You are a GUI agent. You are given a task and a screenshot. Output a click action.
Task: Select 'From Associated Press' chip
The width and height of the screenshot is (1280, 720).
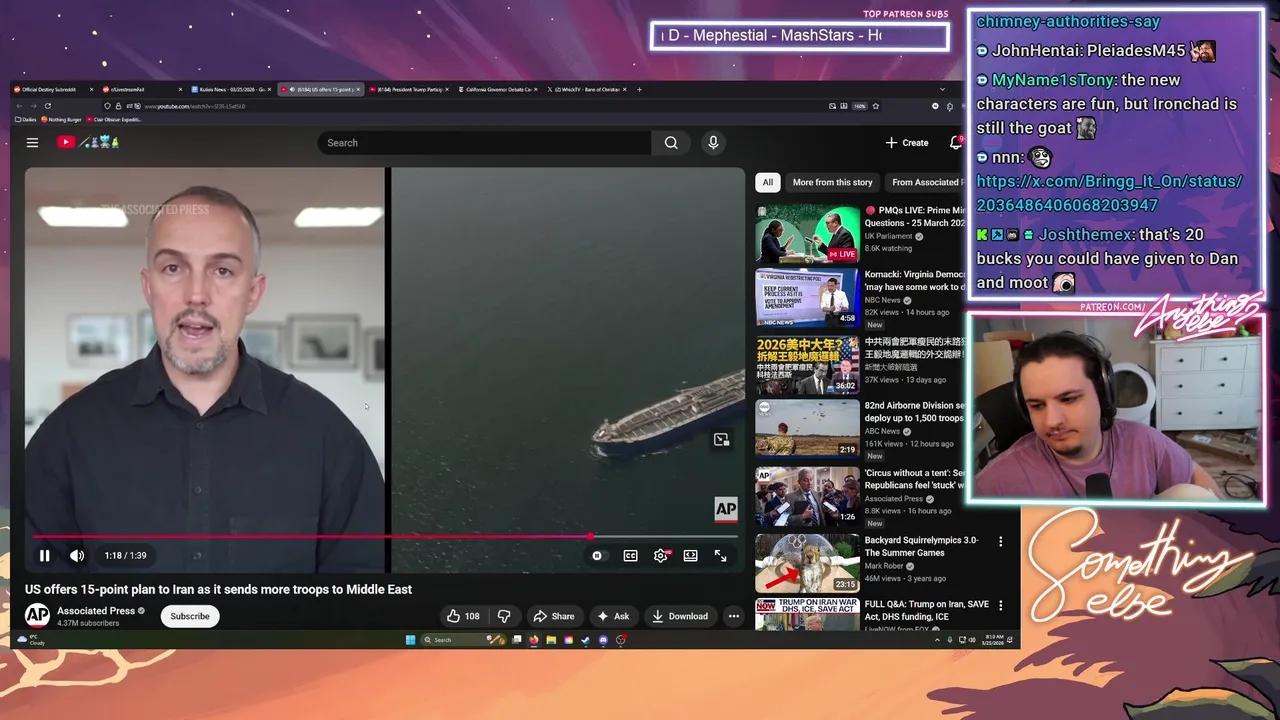[x=926, y=182]
